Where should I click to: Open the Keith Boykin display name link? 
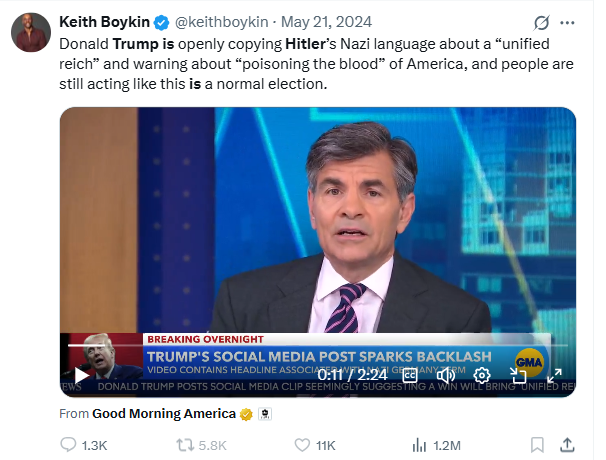click(104, 22)
